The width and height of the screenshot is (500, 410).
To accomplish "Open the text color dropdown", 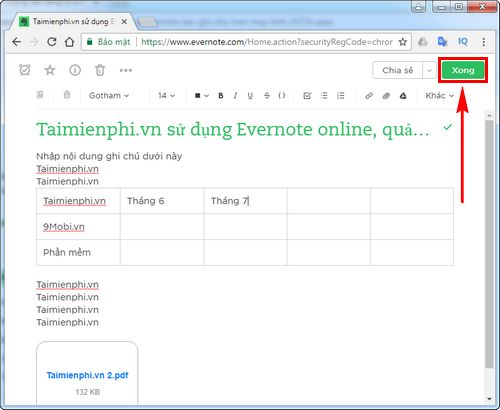I will [x=202, y=96].
